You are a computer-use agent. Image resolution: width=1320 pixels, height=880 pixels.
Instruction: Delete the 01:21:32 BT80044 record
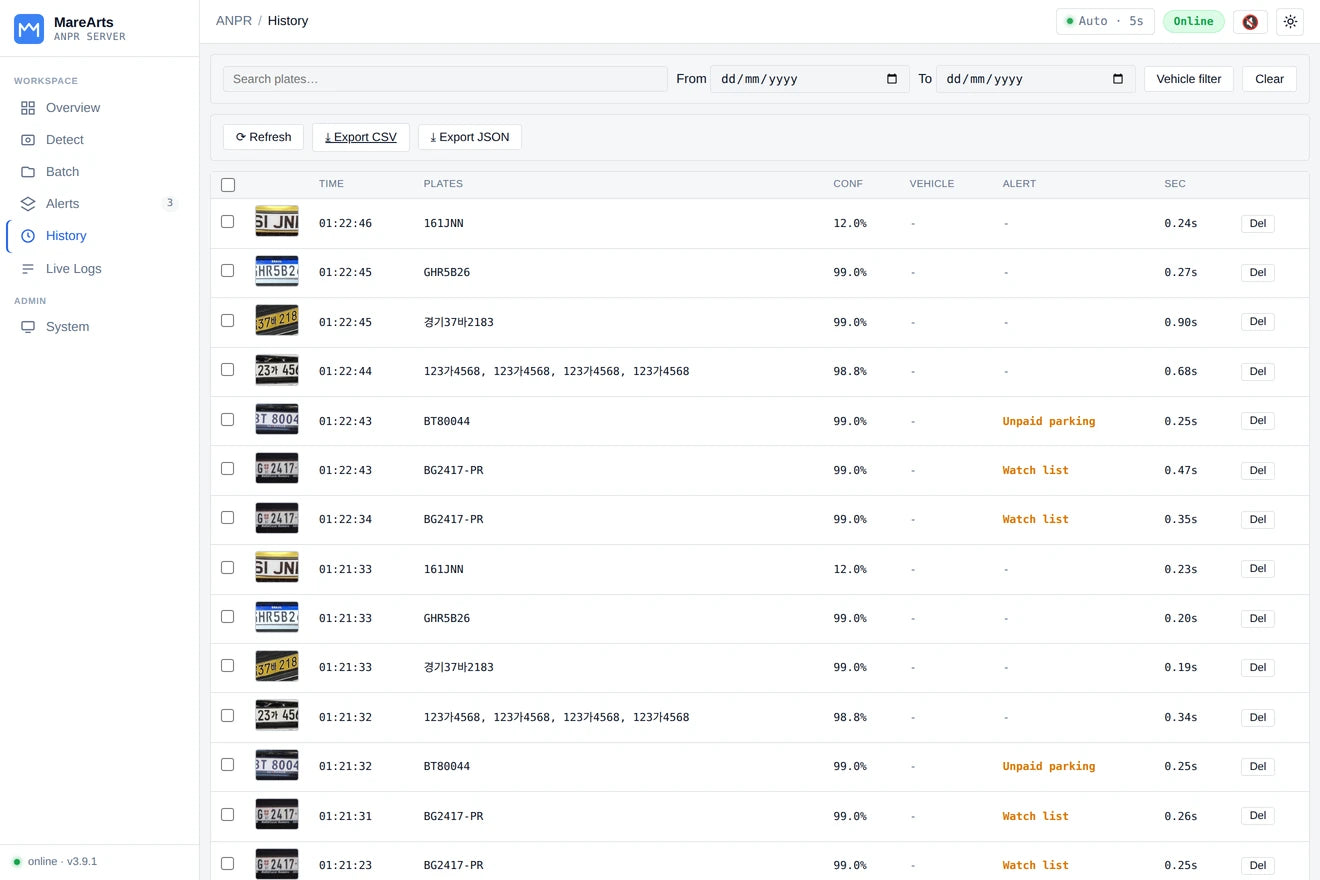point(1258,766)
